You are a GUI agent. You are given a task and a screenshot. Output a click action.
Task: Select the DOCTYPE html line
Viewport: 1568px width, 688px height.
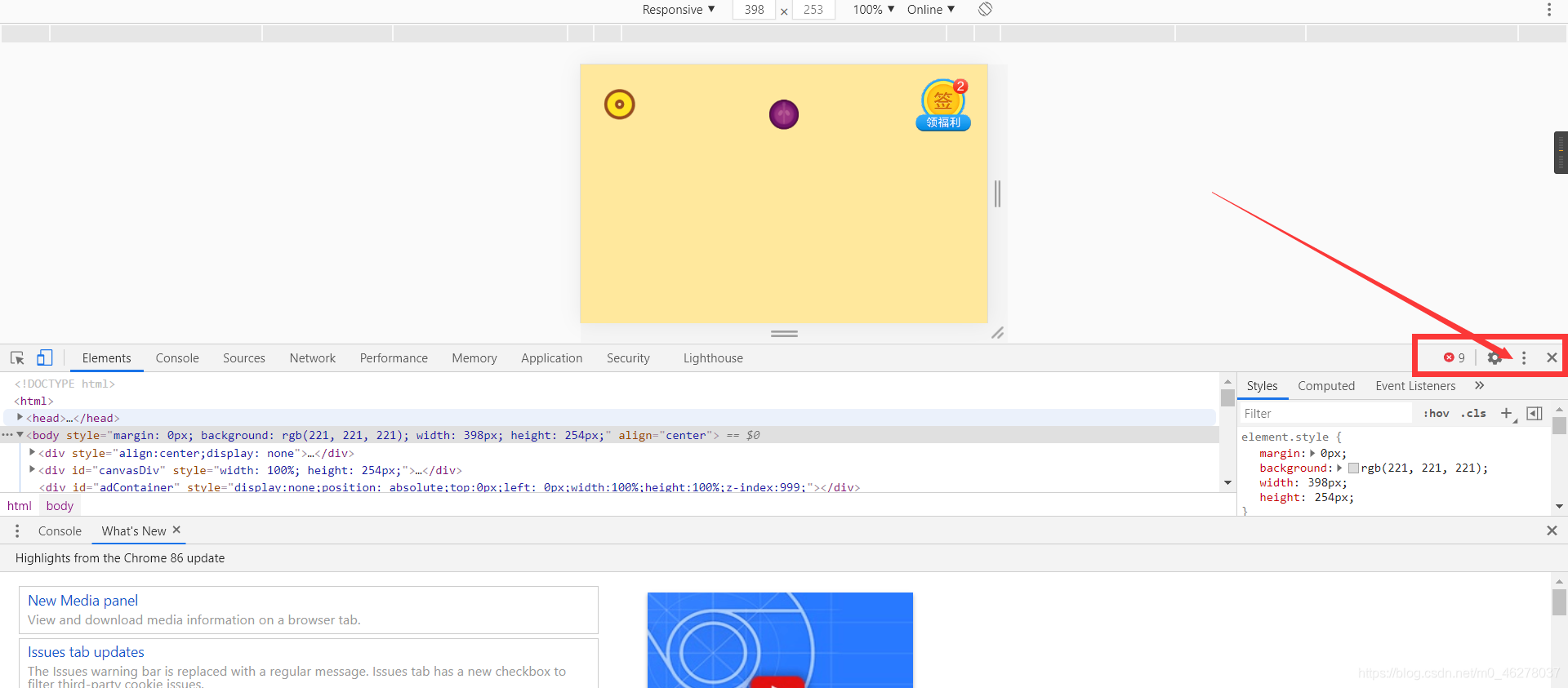[65, 384]
